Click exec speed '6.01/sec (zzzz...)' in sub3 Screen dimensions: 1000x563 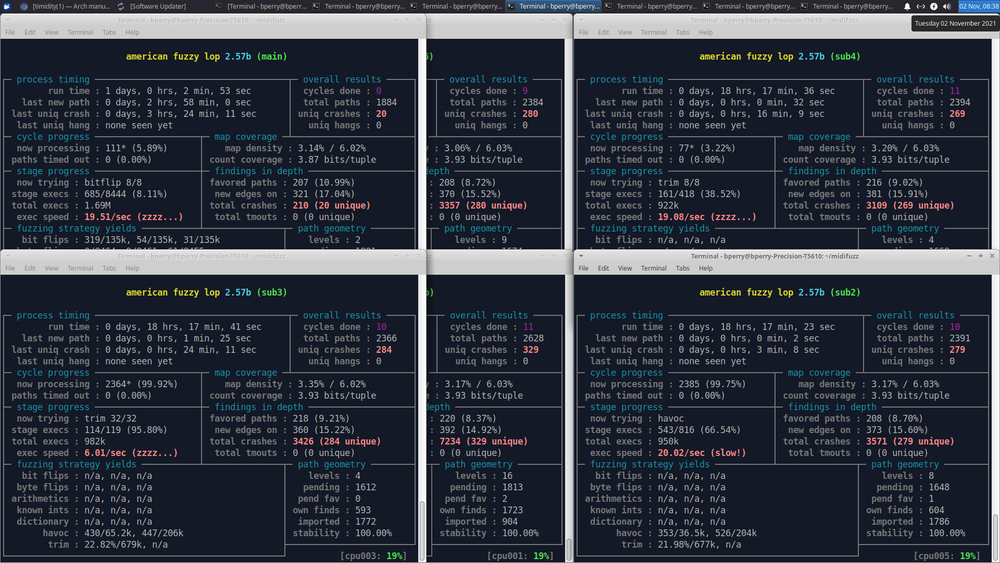coord(131,453)
